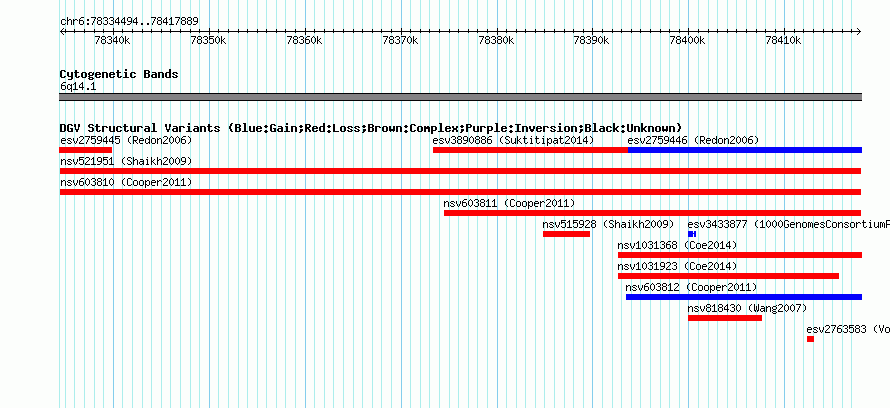Open the nsv515928 (Shaikh2009) red bar
890x408 pixels.
point(566,234)
